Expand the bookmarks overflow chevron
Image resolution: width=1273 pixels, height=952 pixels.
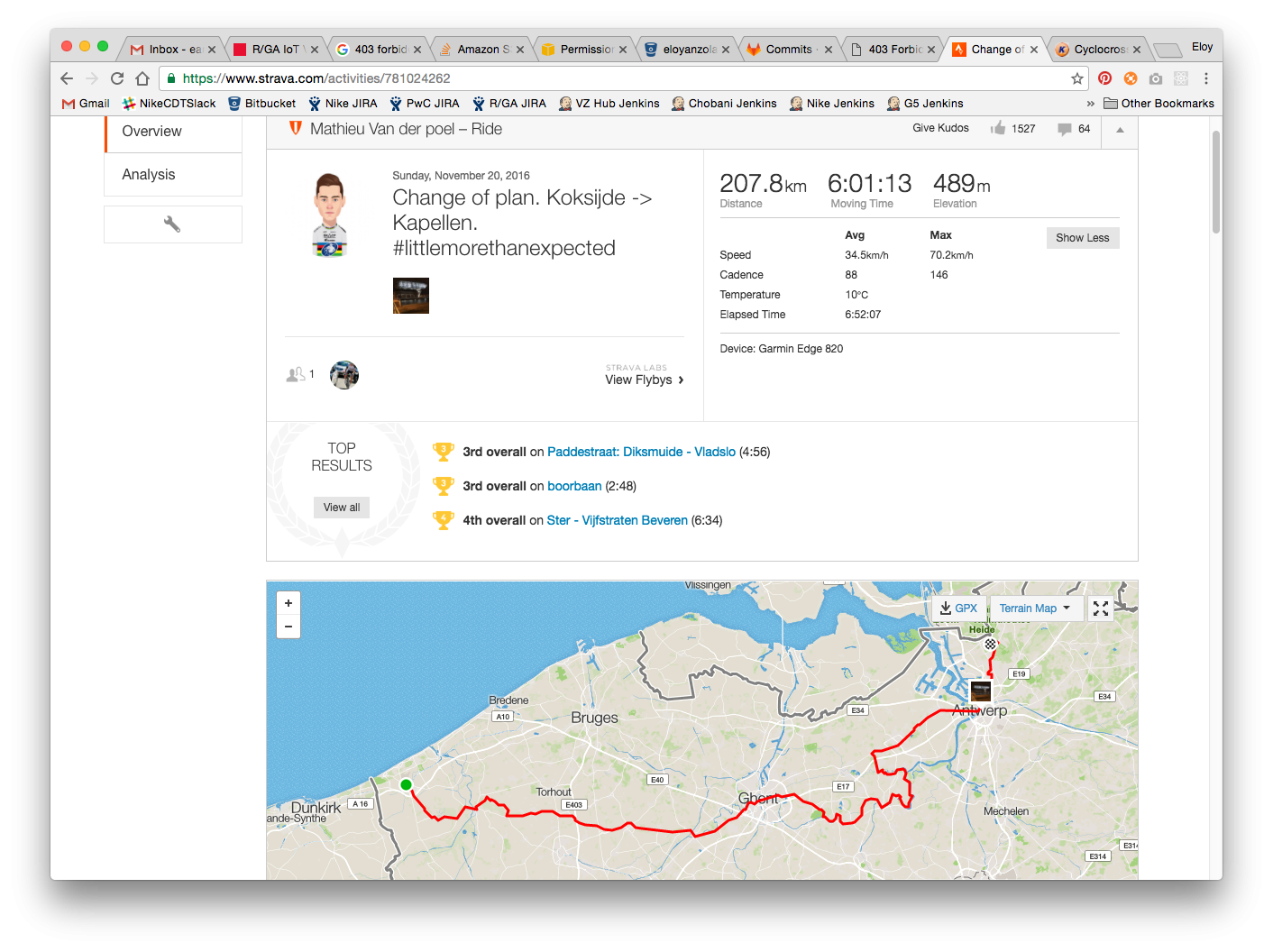coord(1091,104)
